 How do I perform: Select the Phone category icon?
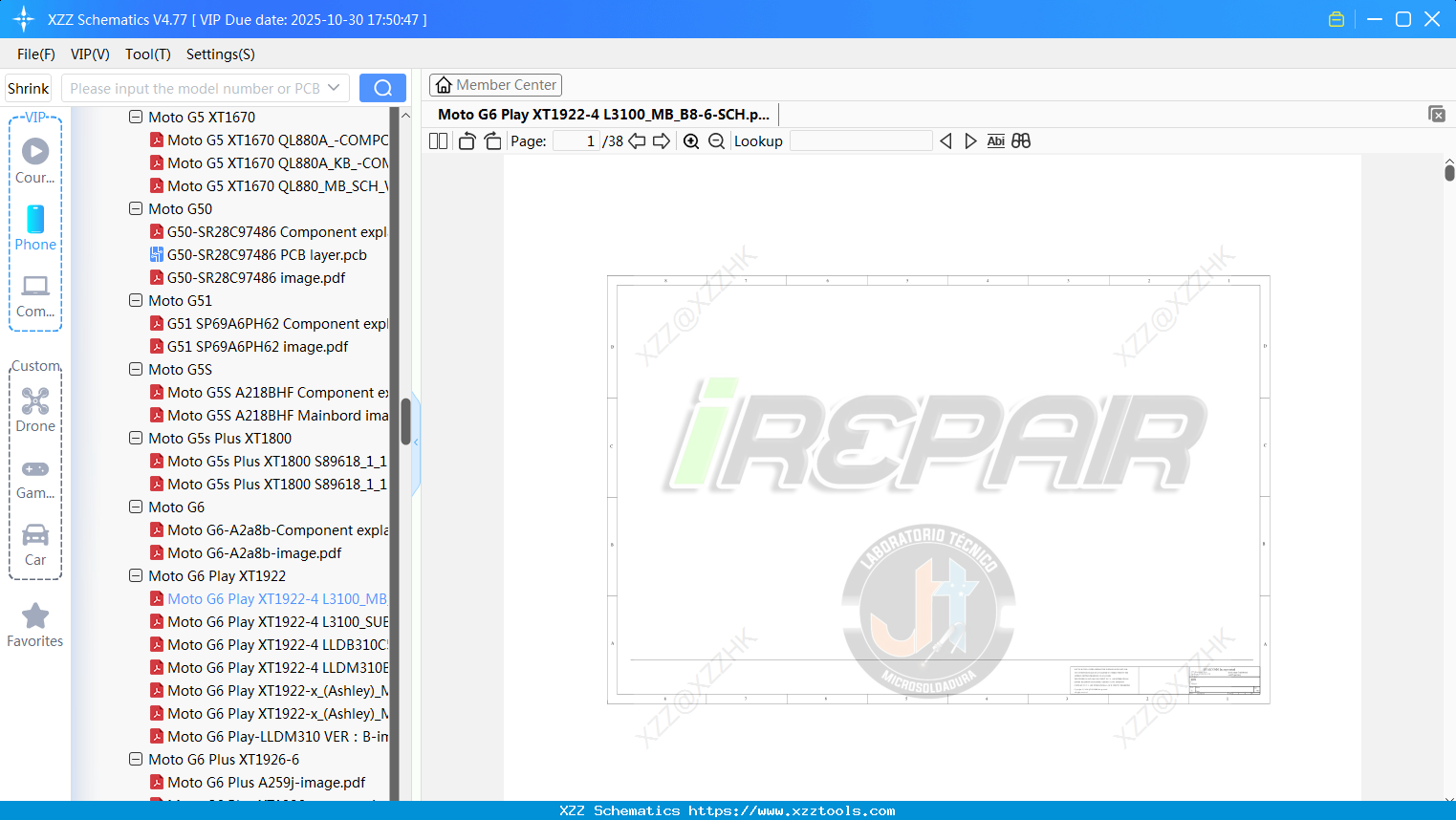(x=35, y=227)
